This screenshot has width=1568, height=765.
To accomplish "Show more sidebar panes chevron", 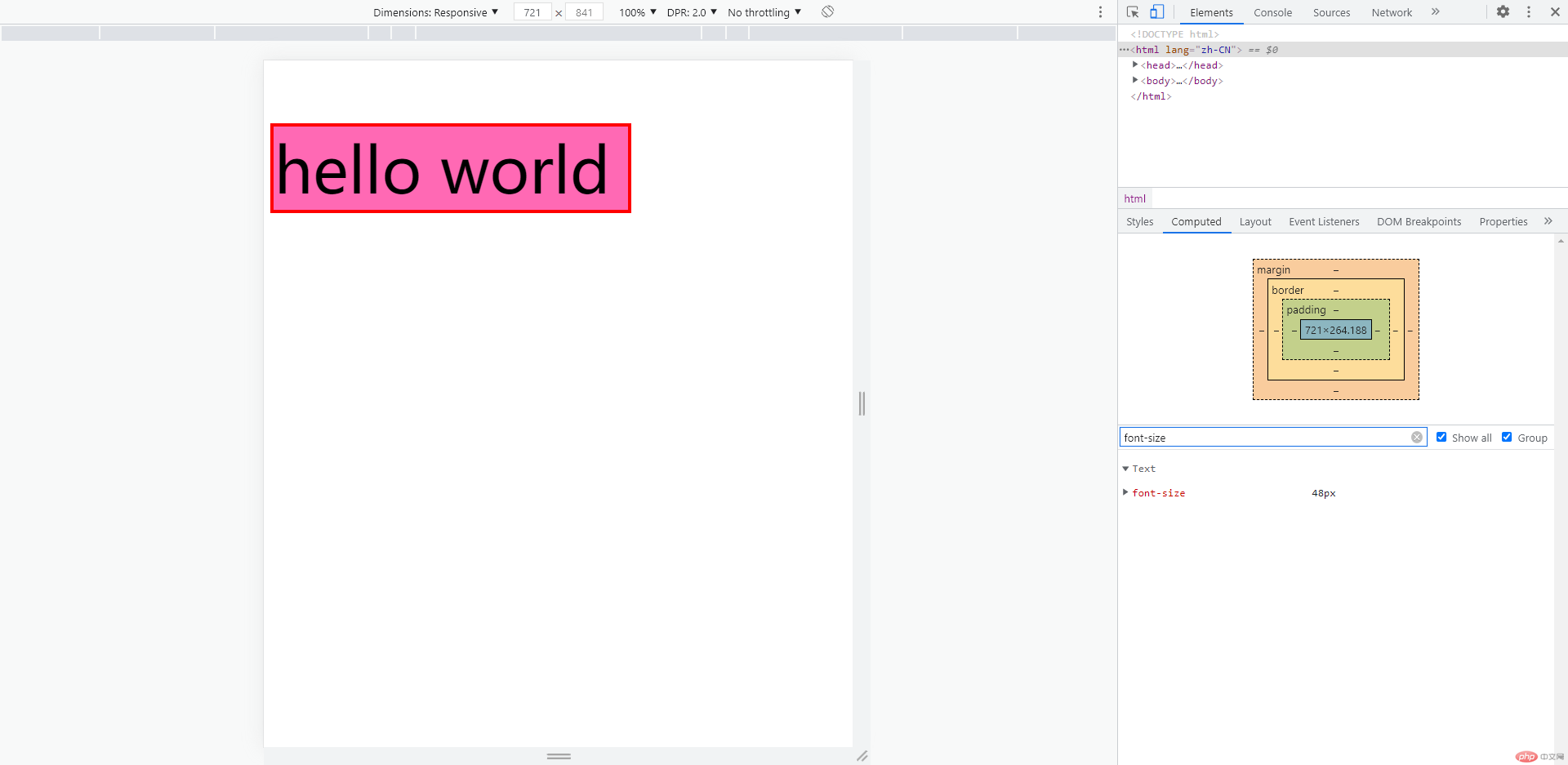I will 1548,221.
